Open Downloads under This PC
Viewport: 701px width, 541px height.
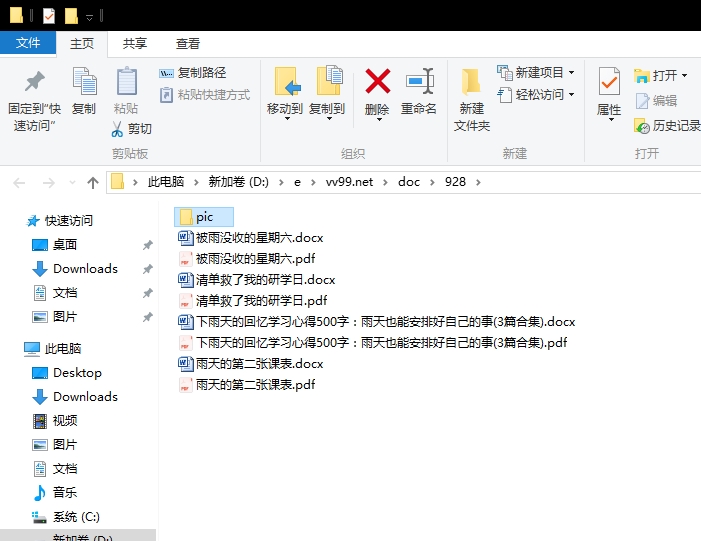pyautogui.click(x=75, y=397)
